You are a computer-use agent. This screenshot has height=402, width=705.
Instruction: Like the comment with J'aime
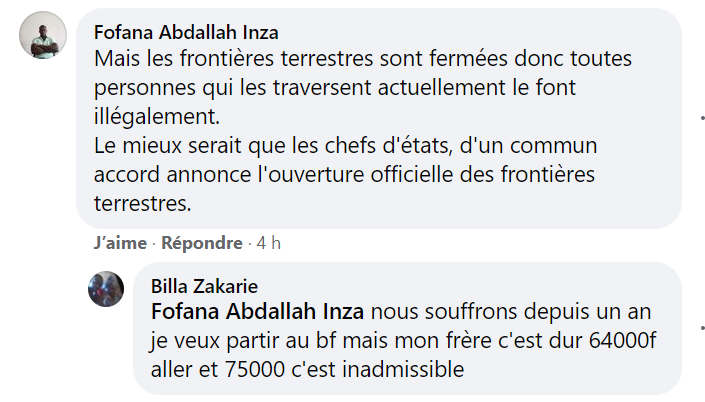pyautogui.click(x=120, y=243)
